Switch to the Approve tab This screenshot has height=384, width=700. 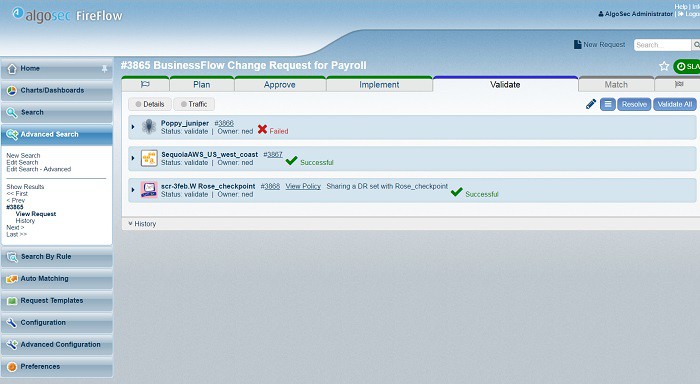279,84
